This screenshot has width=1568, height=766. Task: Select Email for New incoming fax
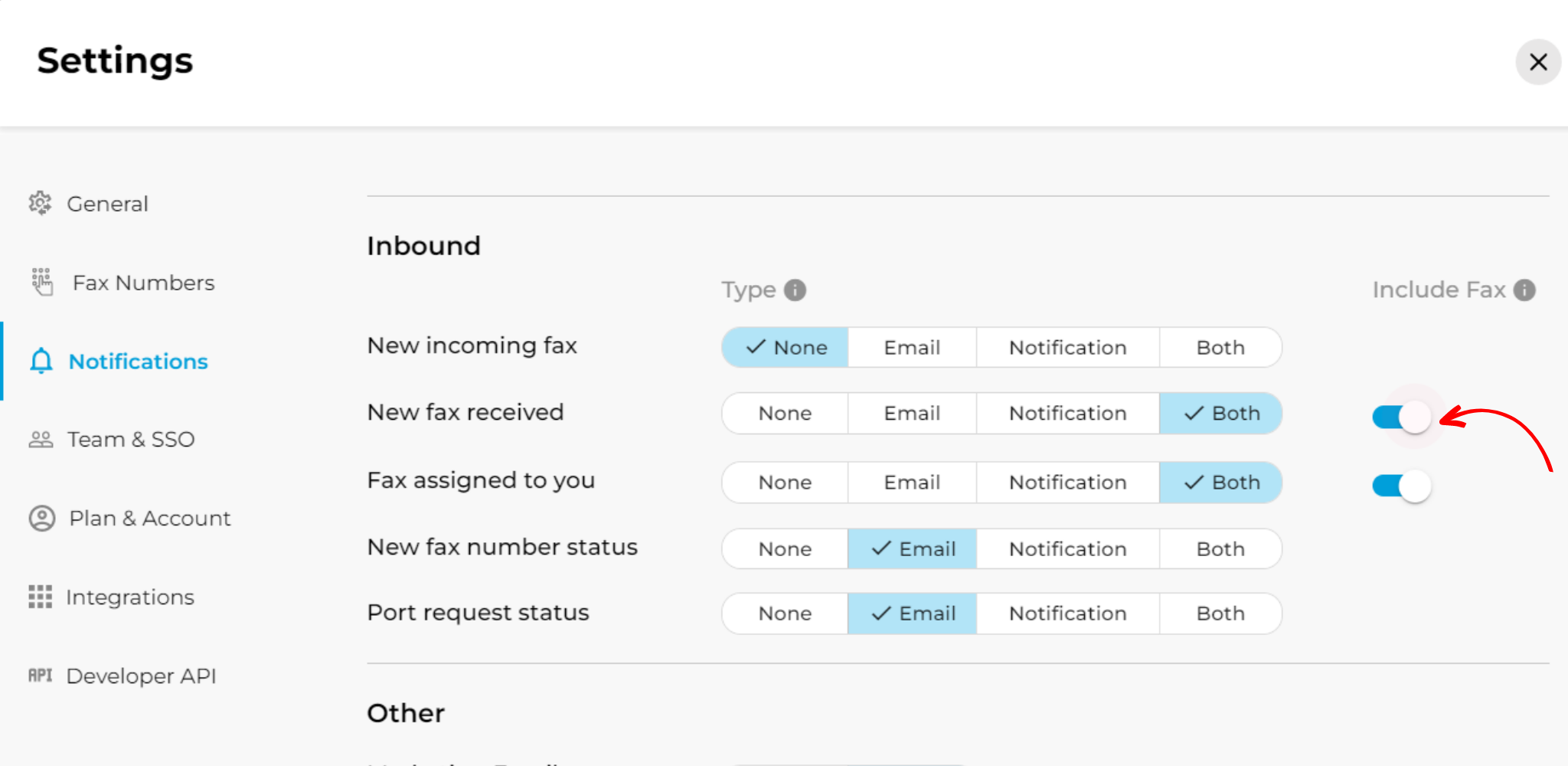(x=912, y=347)
